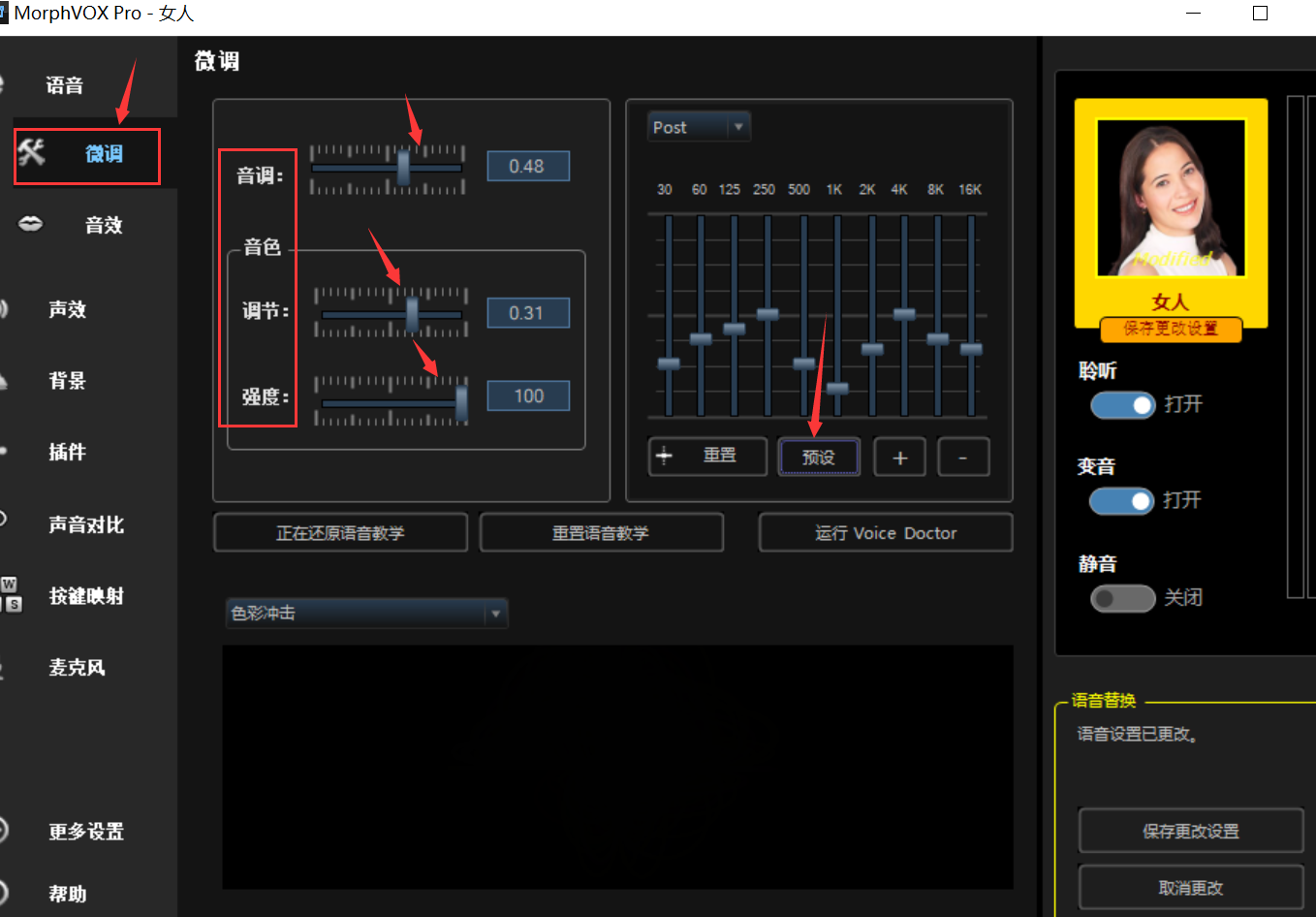Image resolution: width=1316 pixels, height=917 pixels.
Task: Open the 语音 section in sidebar
Action: point(65,85)
